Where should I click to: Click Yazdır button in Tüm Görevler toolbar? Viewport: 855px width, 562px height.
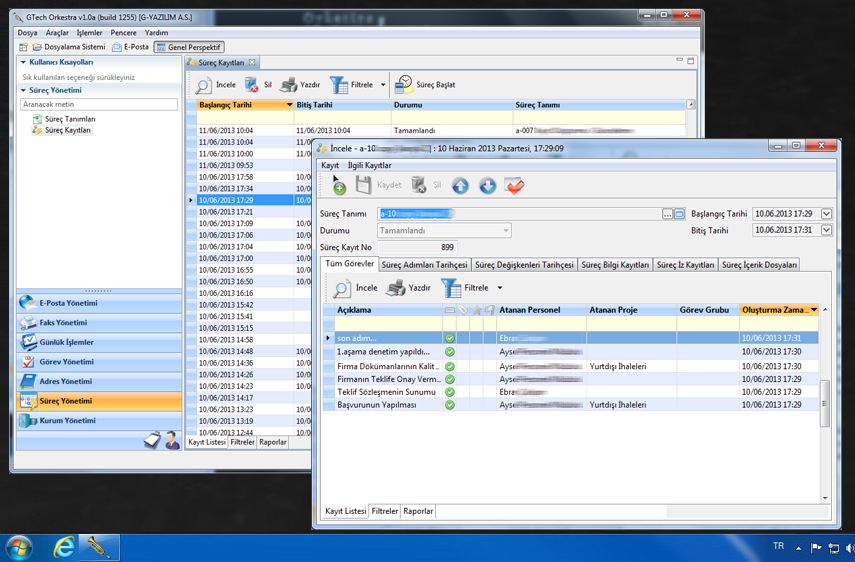(x=409, y=288)
